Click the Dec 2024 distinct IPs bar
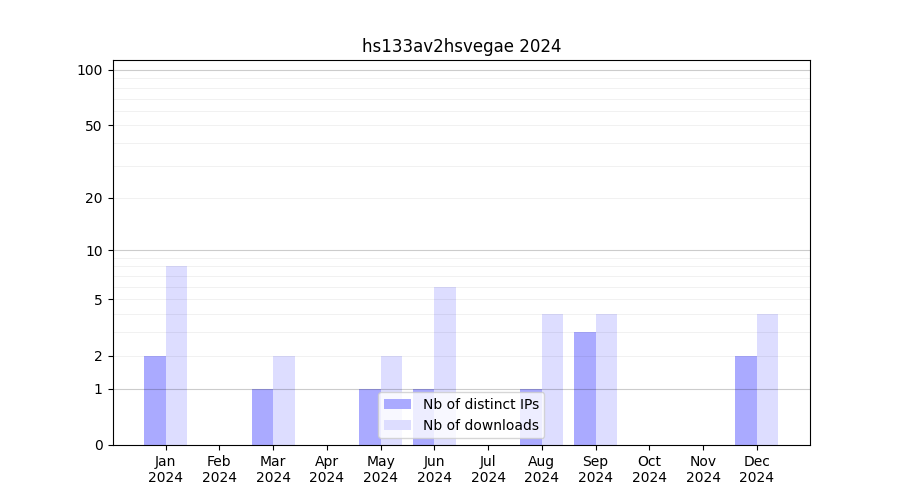This screenshot has height=500, width=900. coord(746,400)
